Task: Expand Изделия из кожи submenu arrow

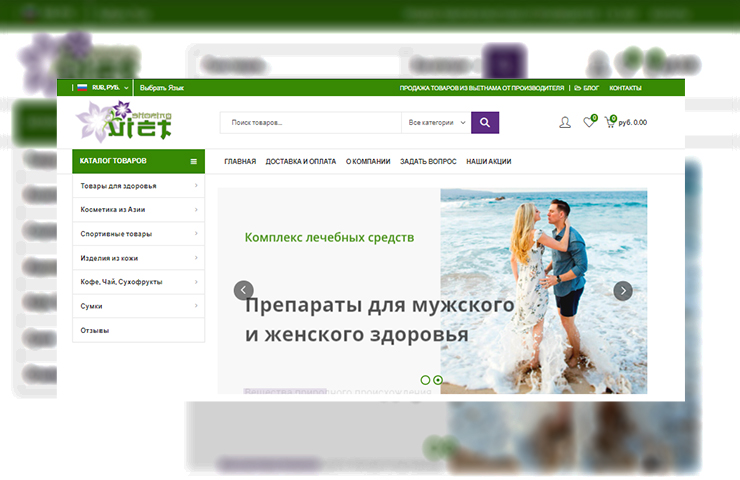Action: (x=196, y=258)
